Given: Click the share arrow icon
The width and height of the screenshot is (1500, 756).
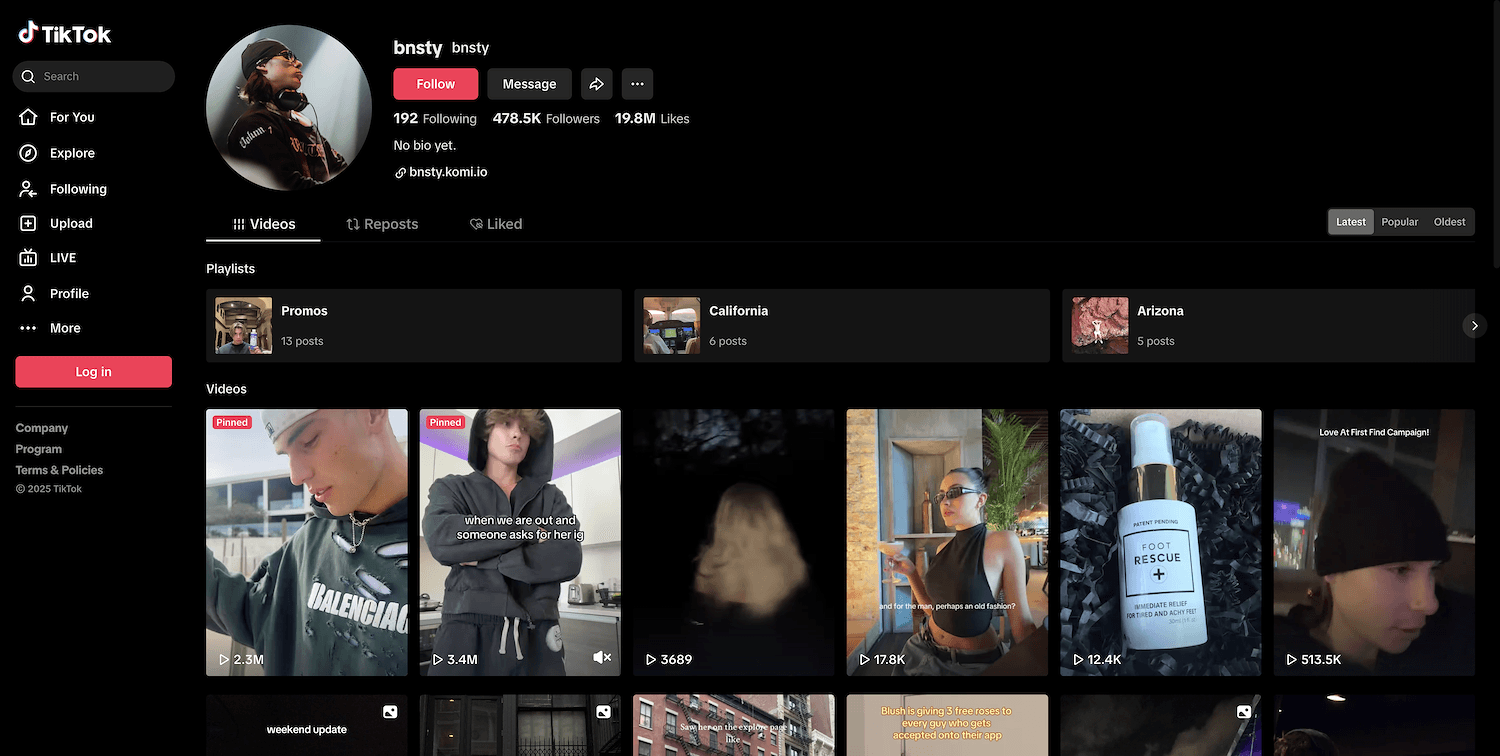Looking at the screenshot, I should tap(596, 84).
